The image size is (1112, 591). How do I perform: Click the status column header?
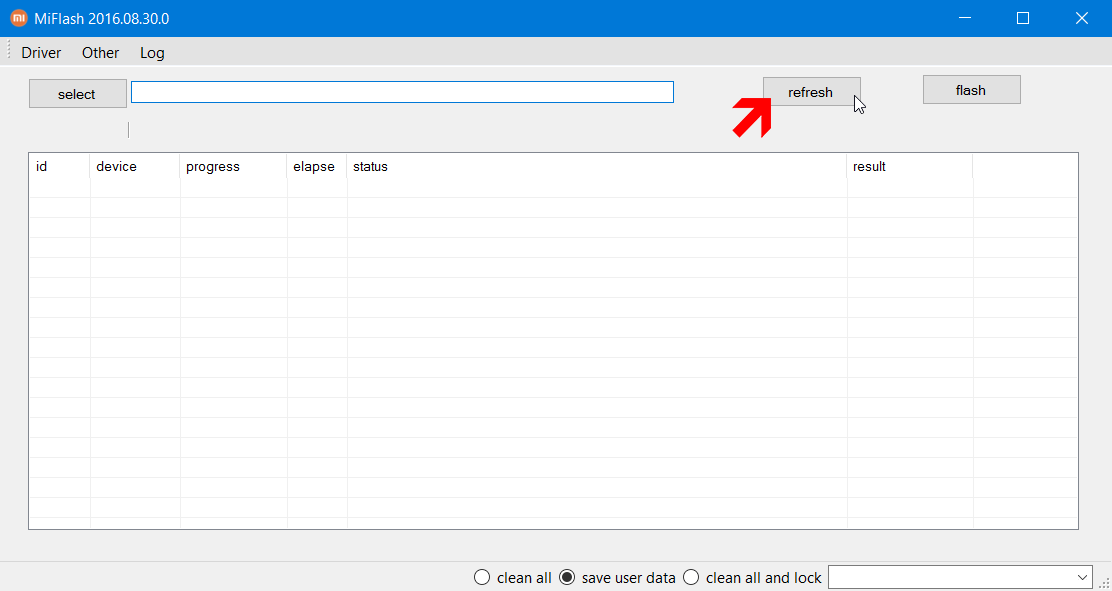coord(596,167)
